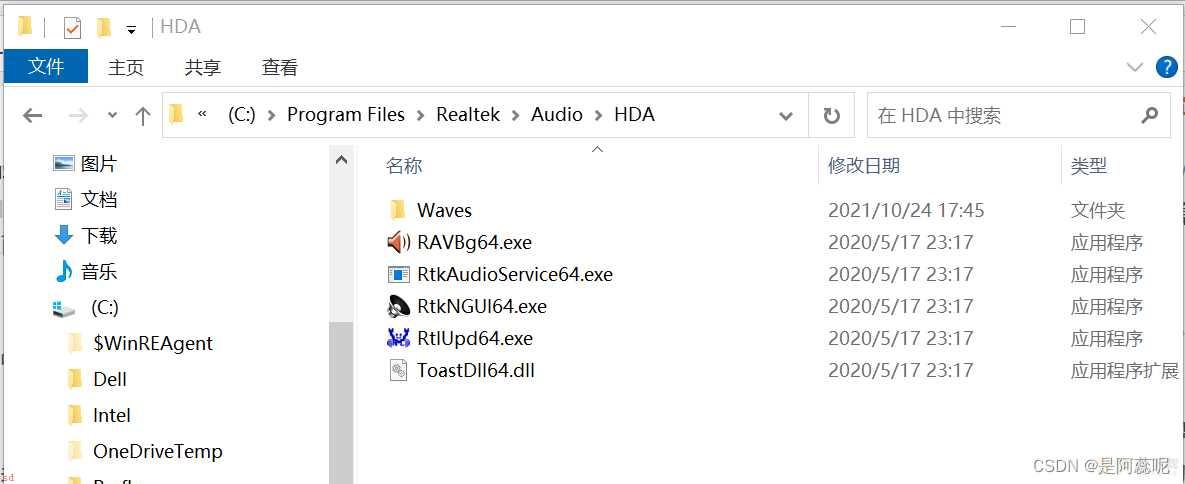Open the Customize Quick Access Toolbar dropdown
The width and height of the screenshot is (1185, 484).
(x=131, y=29)
